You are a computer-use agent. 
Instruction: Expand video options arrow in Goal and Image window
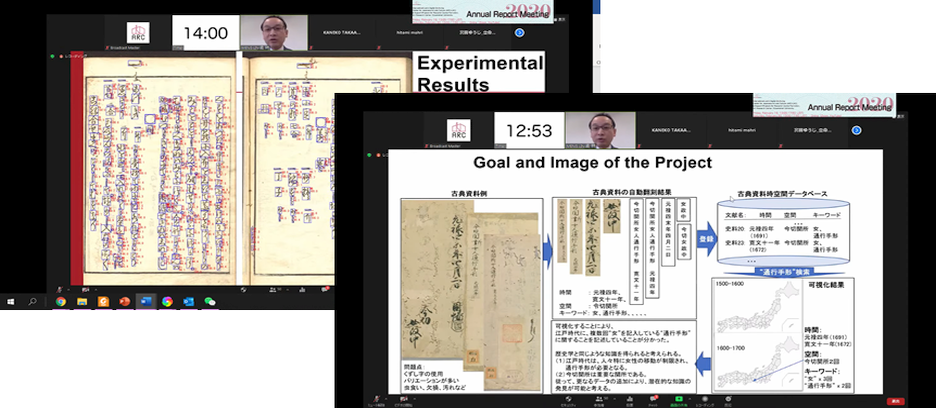tap(414, 398)
